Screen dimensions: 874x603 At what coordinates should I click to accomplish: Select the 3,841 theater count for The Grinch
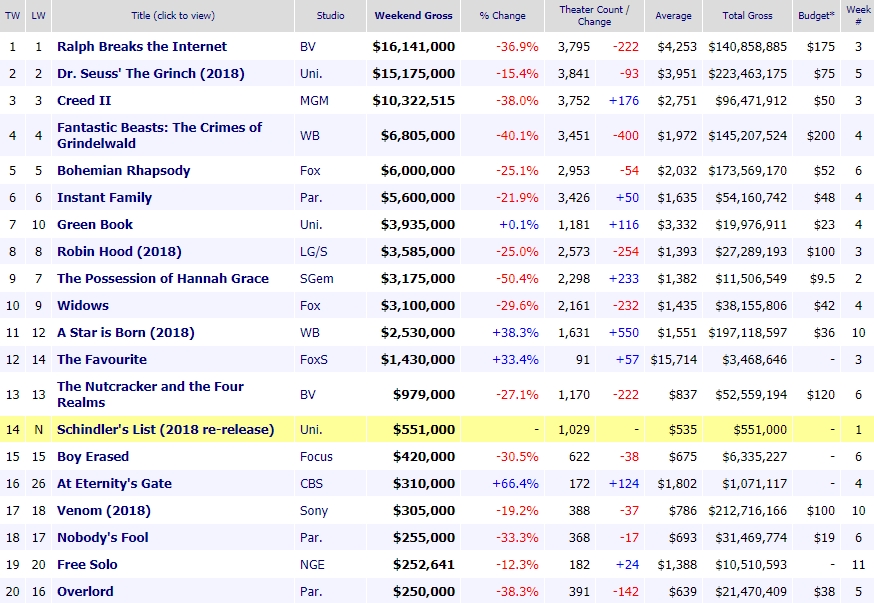tap(574, 74)
